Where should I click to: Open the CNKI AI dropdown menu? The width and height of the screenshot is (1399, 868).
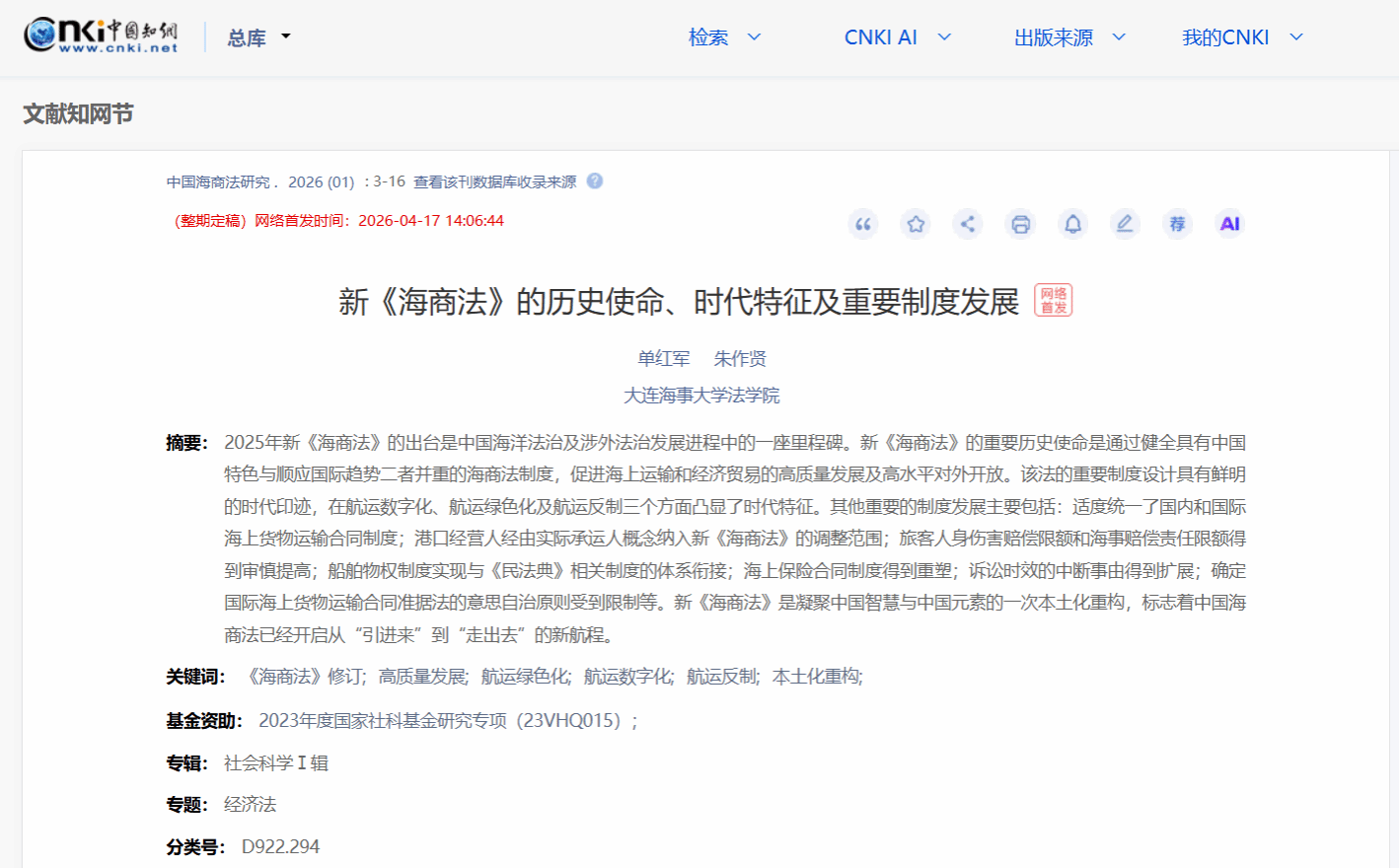click(897, 37)
